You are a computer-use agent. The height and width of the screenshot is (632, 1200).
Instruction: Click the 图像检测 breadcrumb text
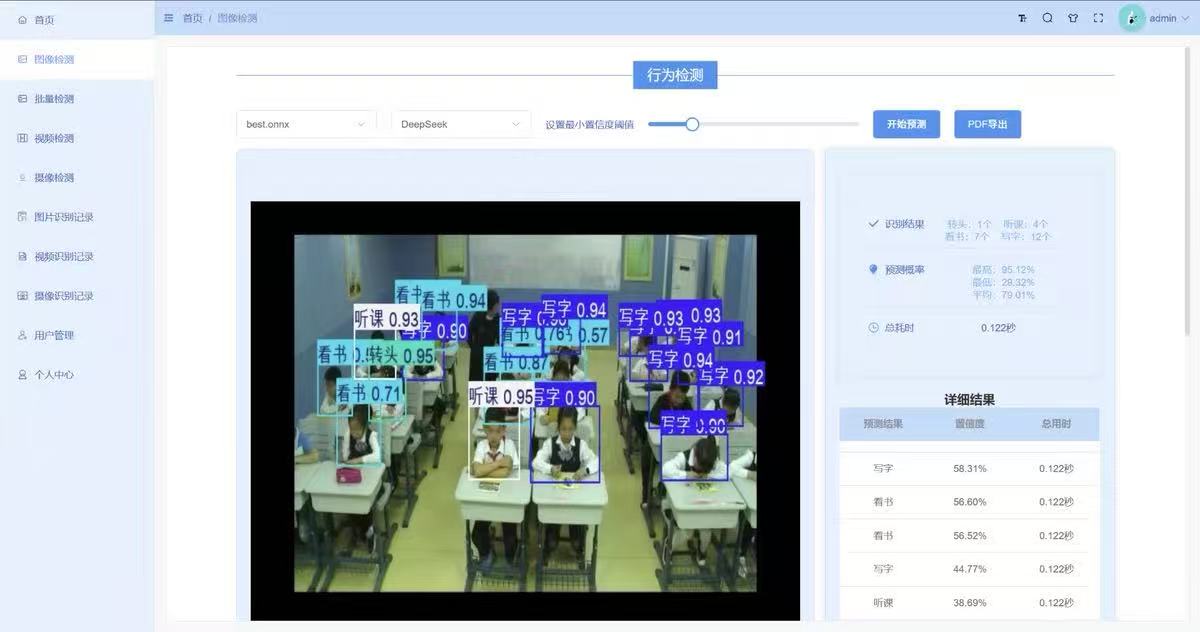click(237, 18)
